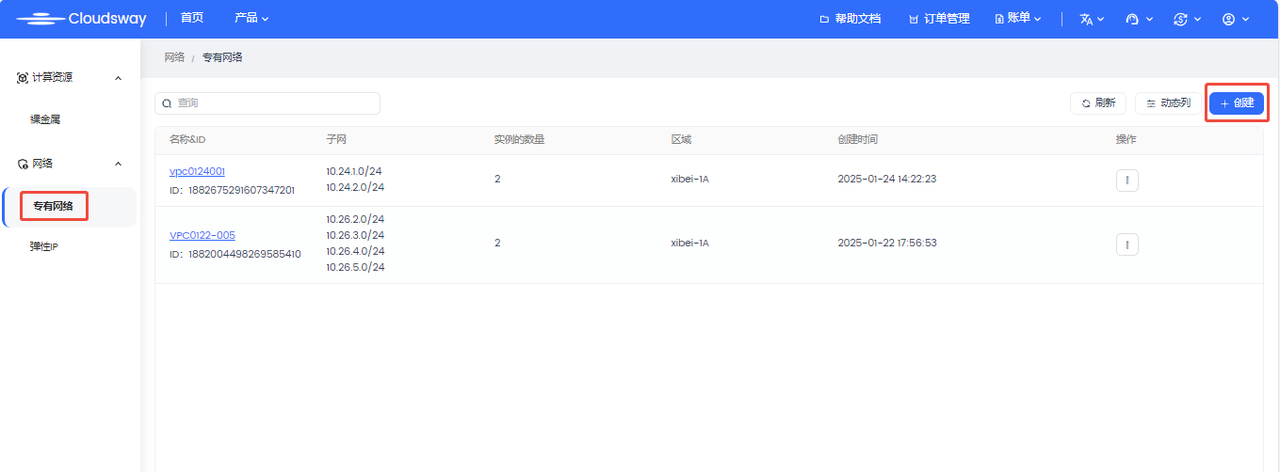Open the 账单 billing dropdown
This screenshot has width=1280, height=472.
tap(1018, 19)
